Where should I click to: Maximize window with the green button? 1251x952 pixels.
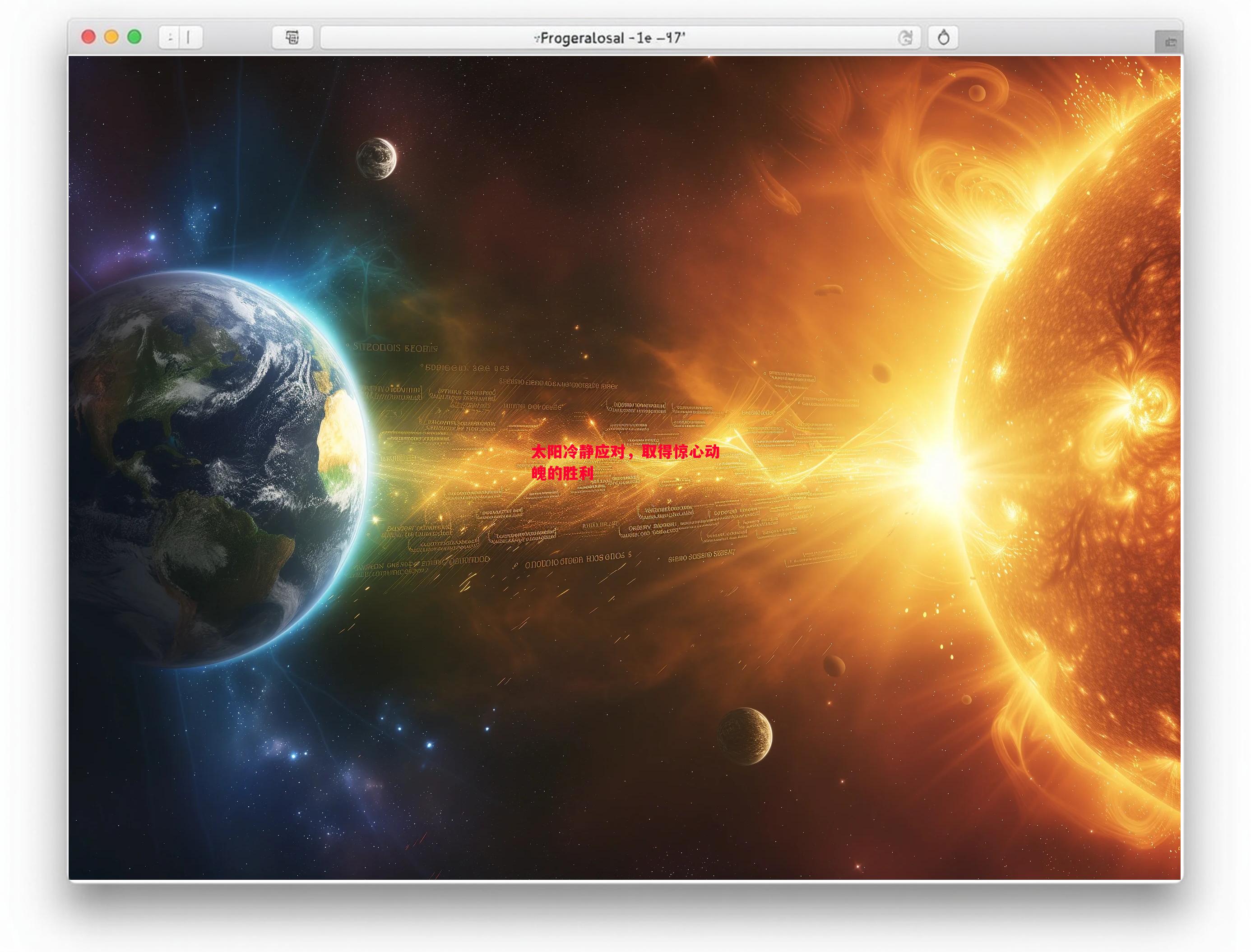tap(134, 37)
